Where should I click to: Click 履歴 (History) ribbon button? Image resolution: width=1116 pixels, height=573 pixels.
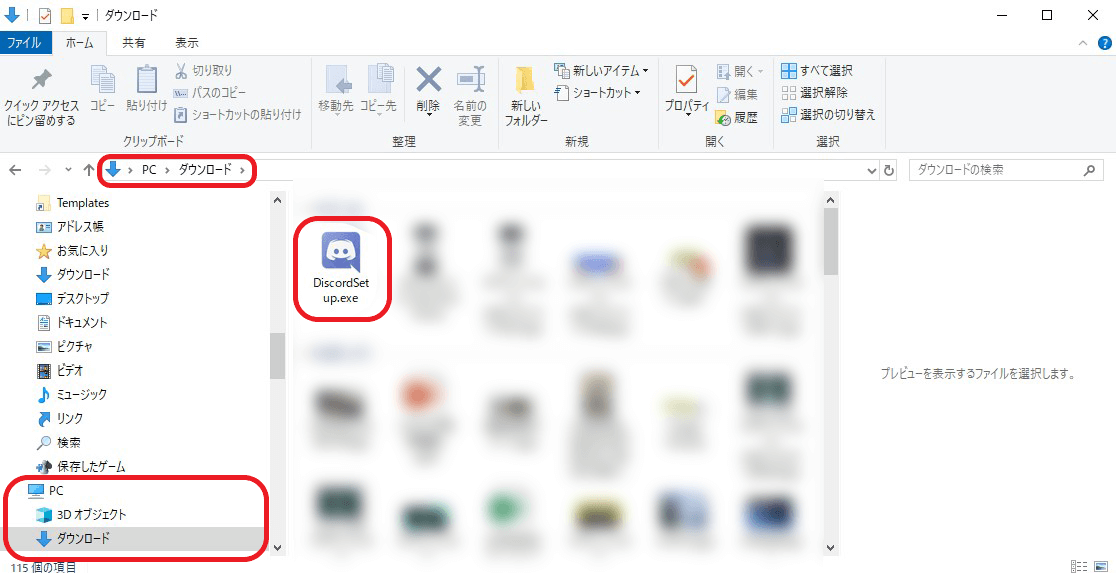pyautogui.click(x=737, y=117)
